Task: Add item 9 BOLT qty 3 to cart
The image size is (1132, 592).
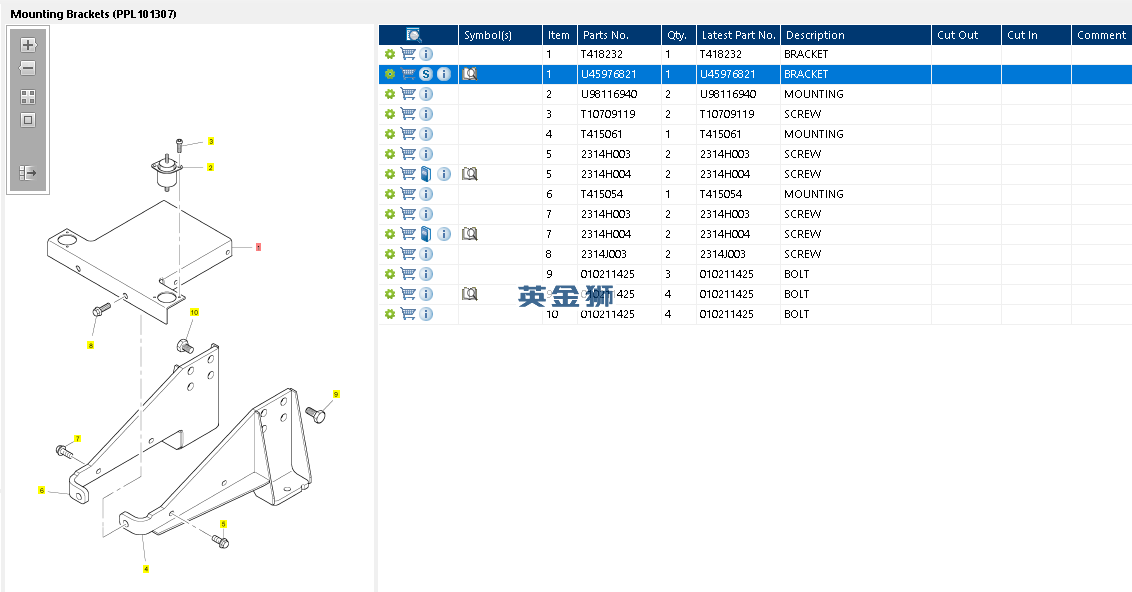Action: tap(408, 274)
